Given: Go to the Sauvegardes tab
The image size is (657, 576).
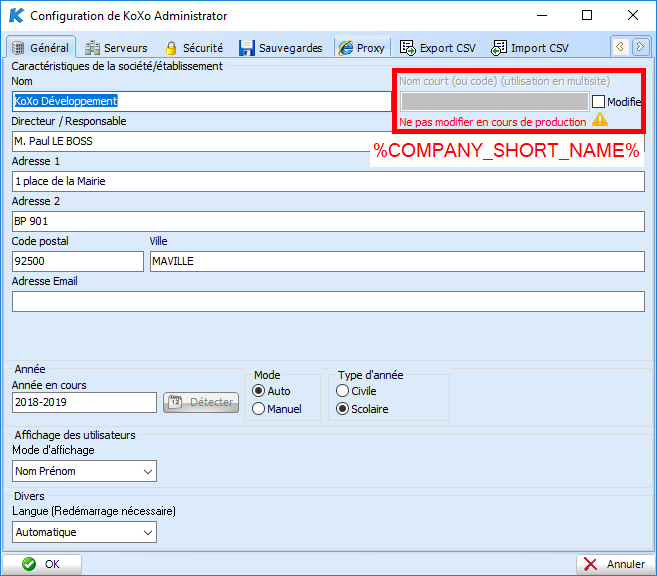Looking at the screenshot, I should coord(280,48).
